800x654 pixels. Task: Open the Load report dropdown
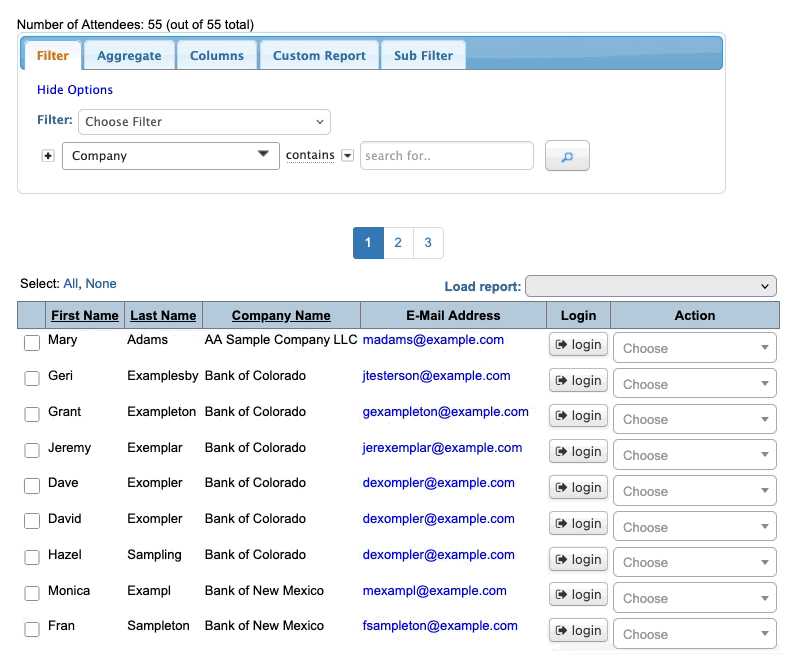pos(650,287)
